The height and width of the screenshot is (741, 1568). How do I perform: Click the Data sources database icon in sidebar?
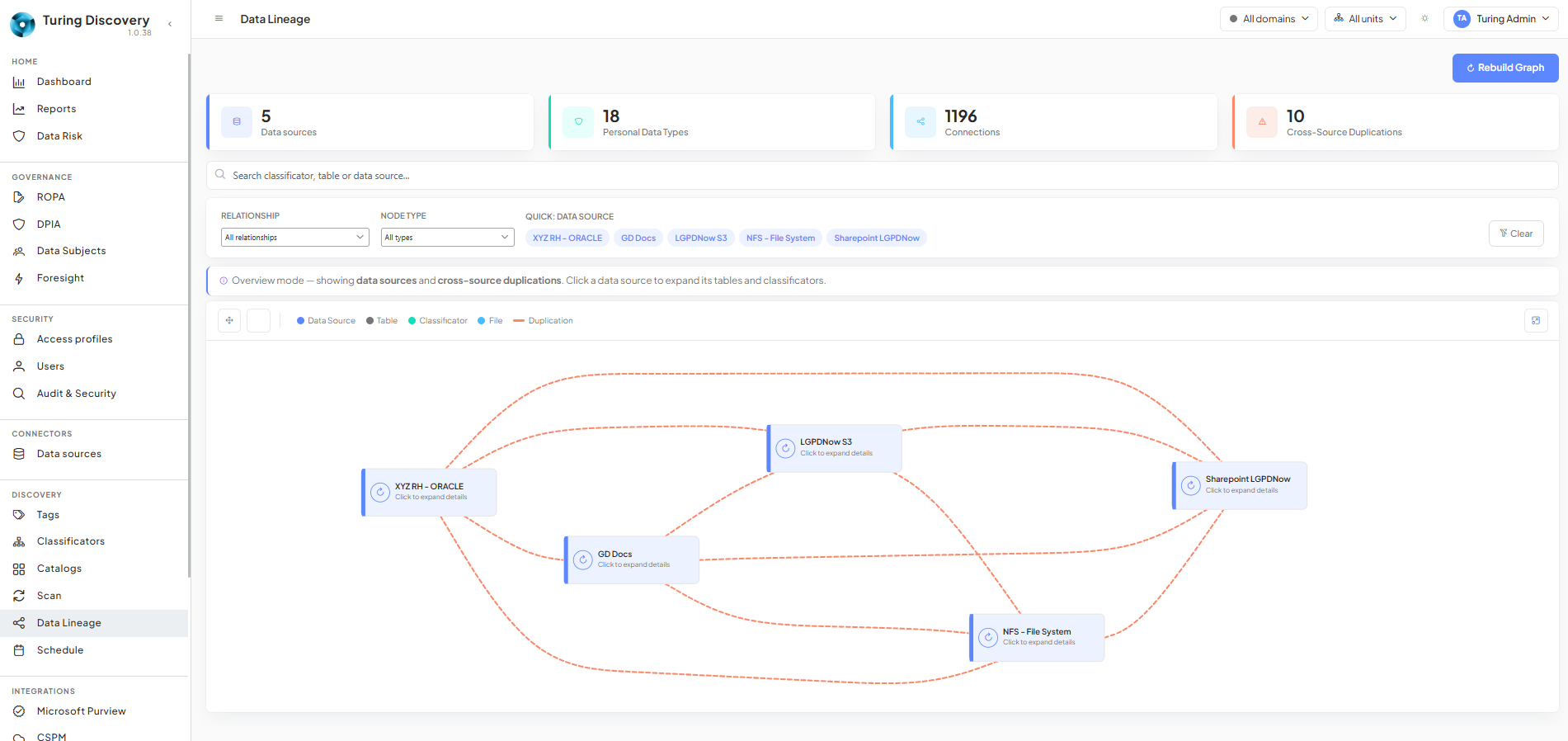19,454
